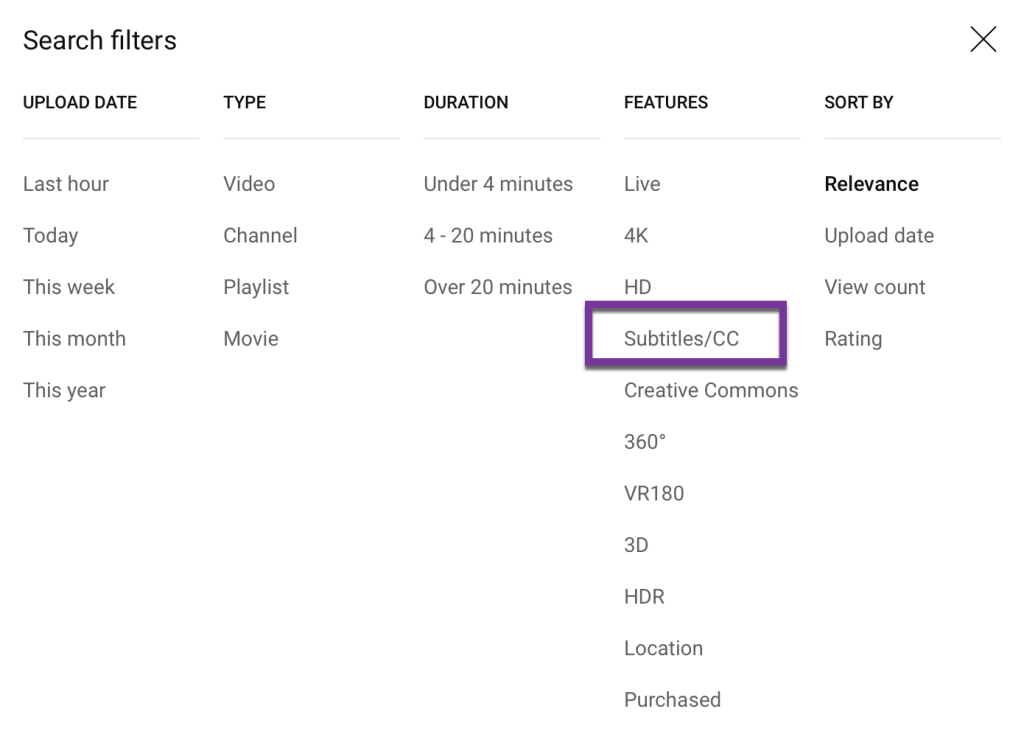Filter results to Channel type
The width and height of the screenshot is (1024, 737).
[x=260, y=236]
